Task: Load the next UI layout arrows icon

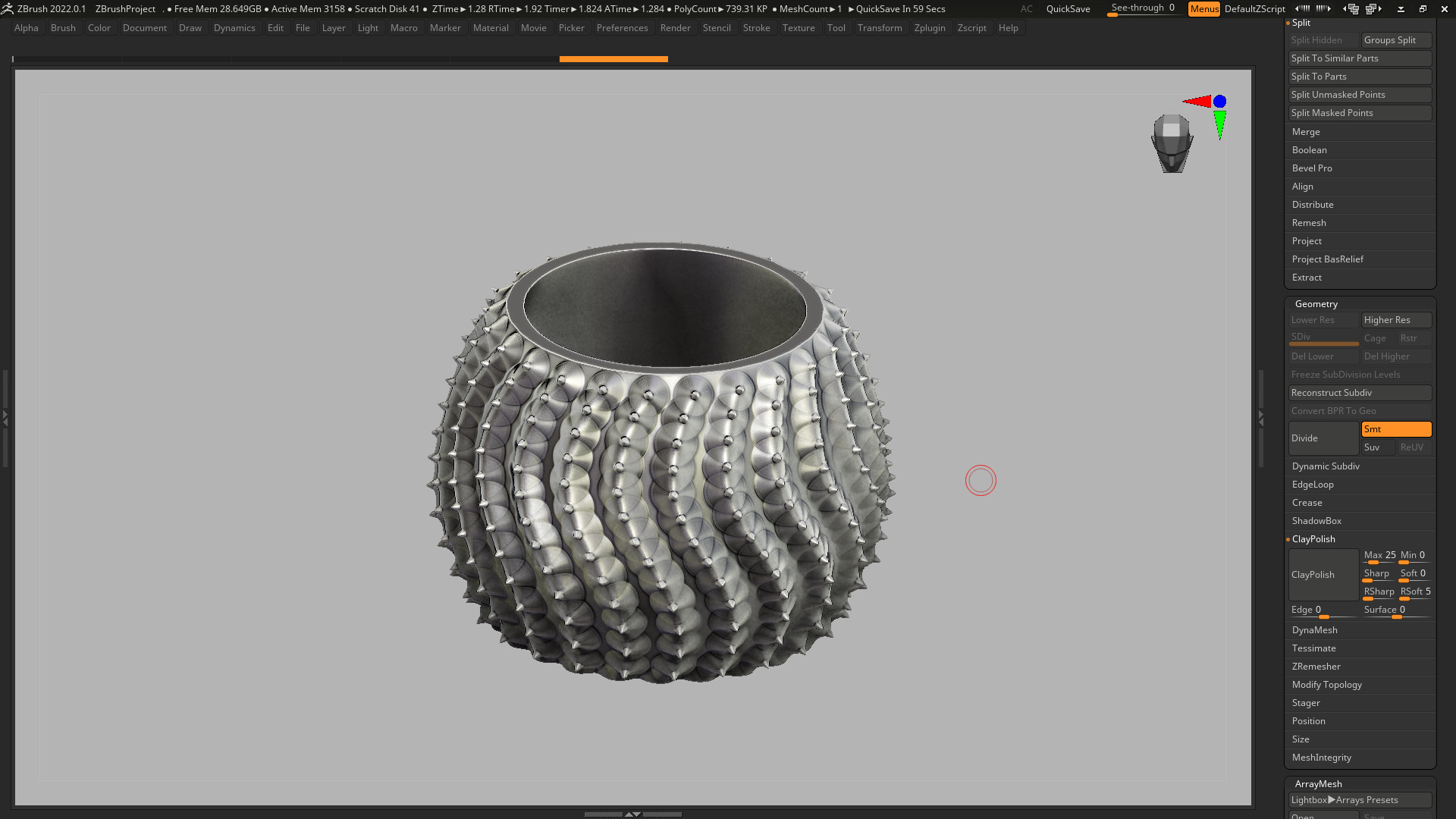Action: [x=1323, y=8]
